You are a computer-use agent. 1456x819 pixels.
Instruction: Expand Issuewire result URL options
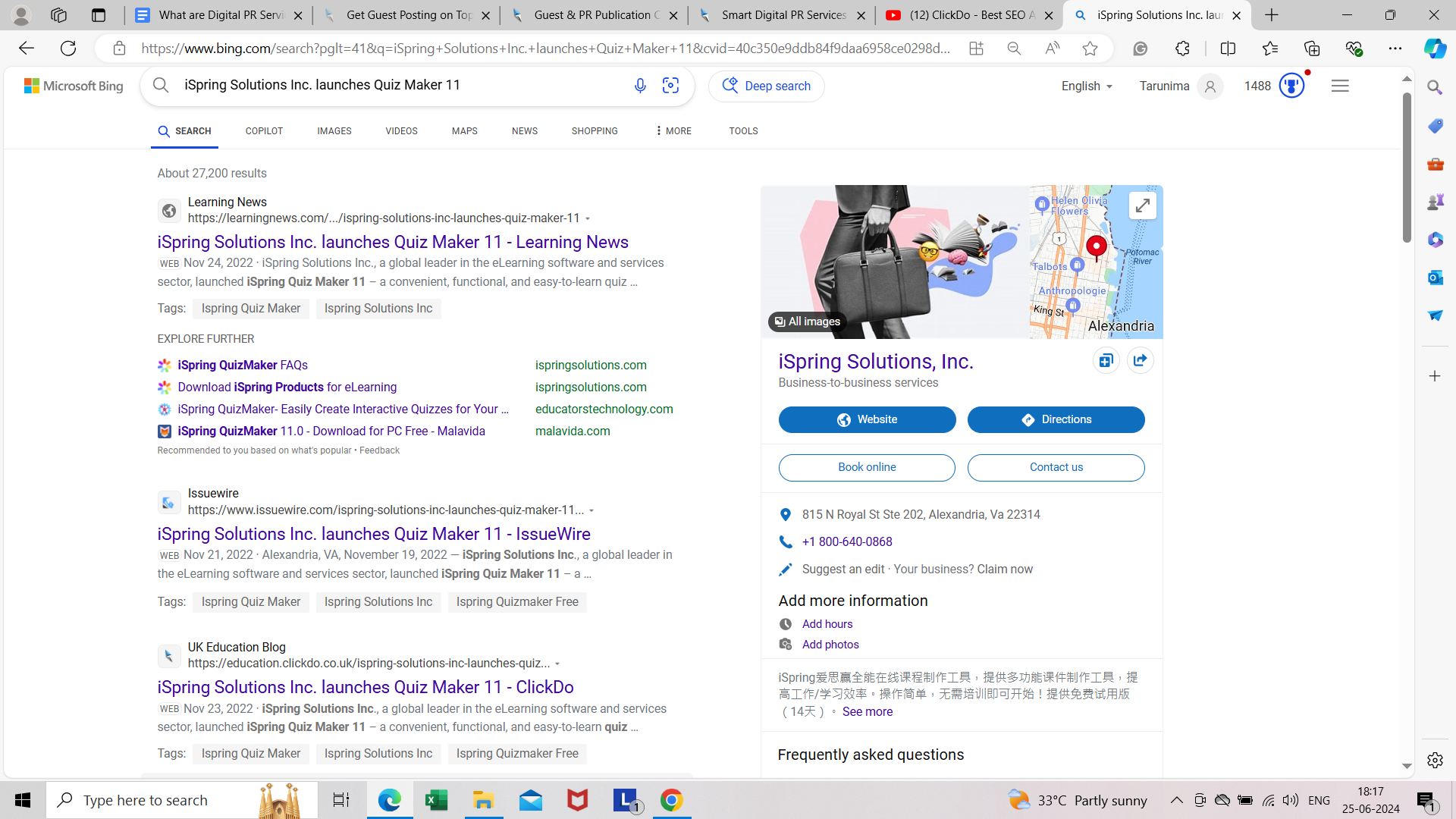point(592,511)
